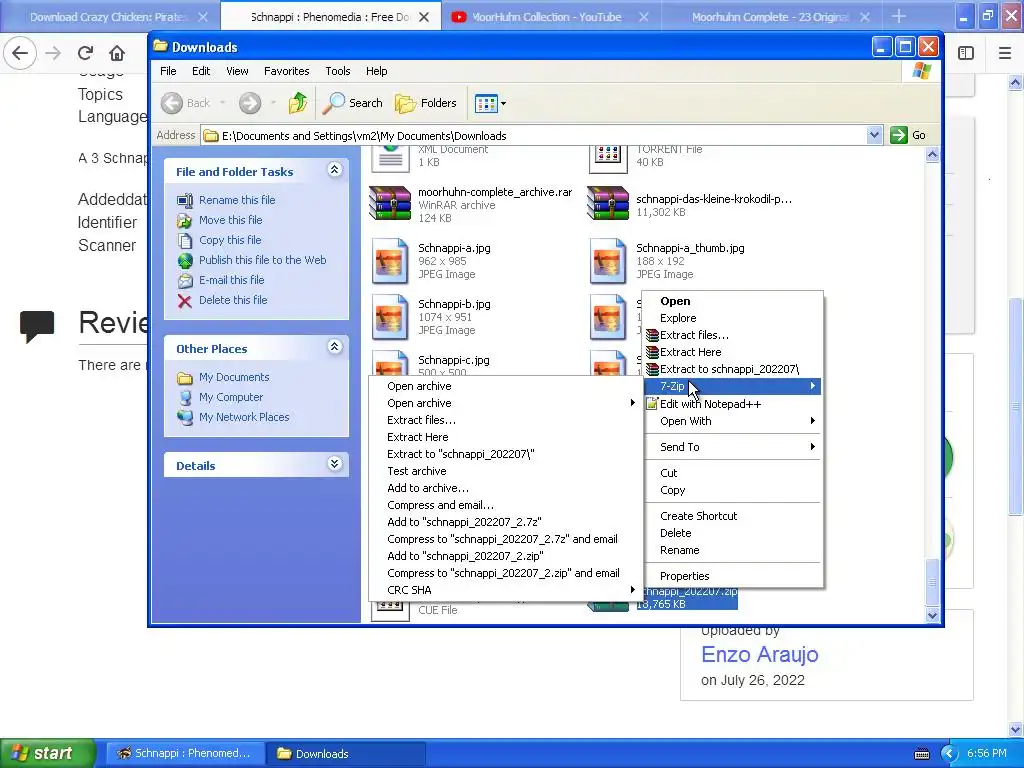
Task: Open My Computer in Other Places
Action: 231,397
